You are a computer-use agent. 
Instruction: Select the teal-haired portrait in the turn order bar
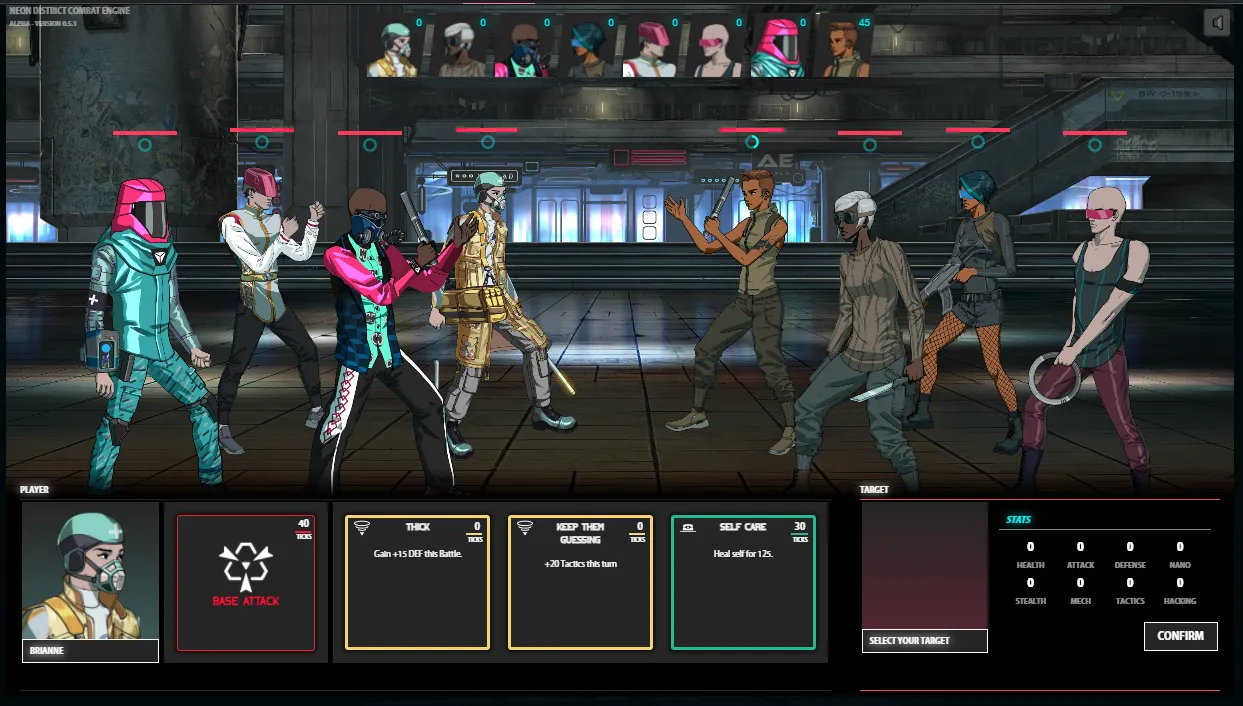586,48
